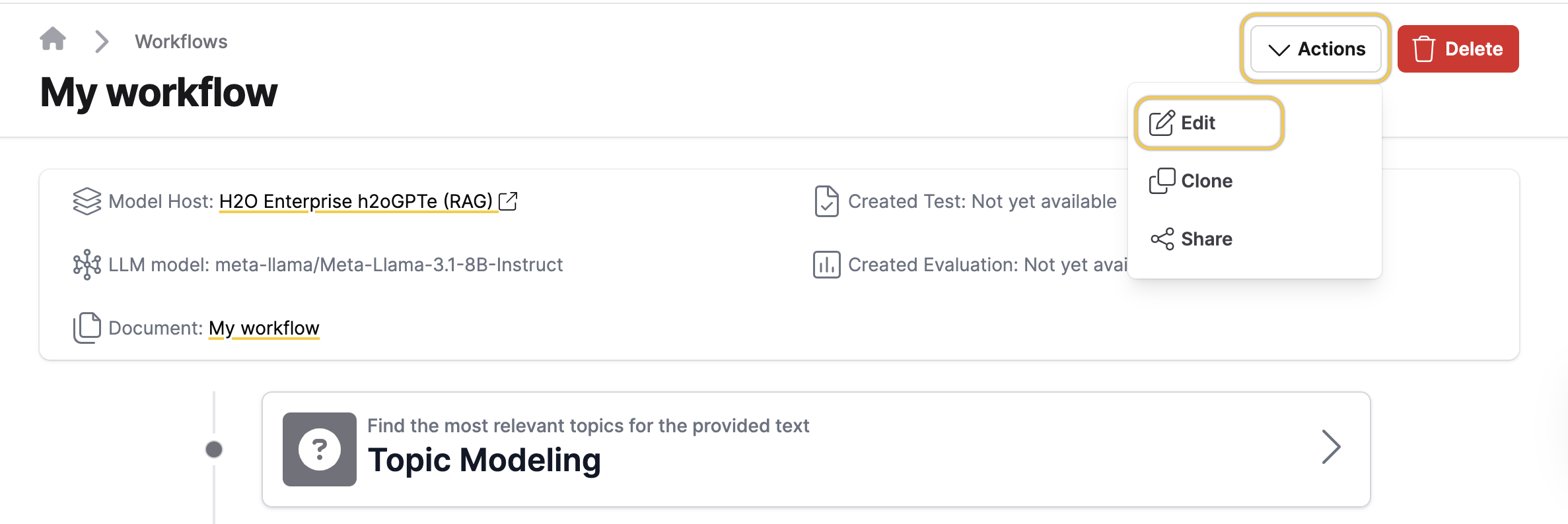The width and height of the screenshot is (1568, 524).
Task: Click the home breadcrumb icon
Action: 53,40
